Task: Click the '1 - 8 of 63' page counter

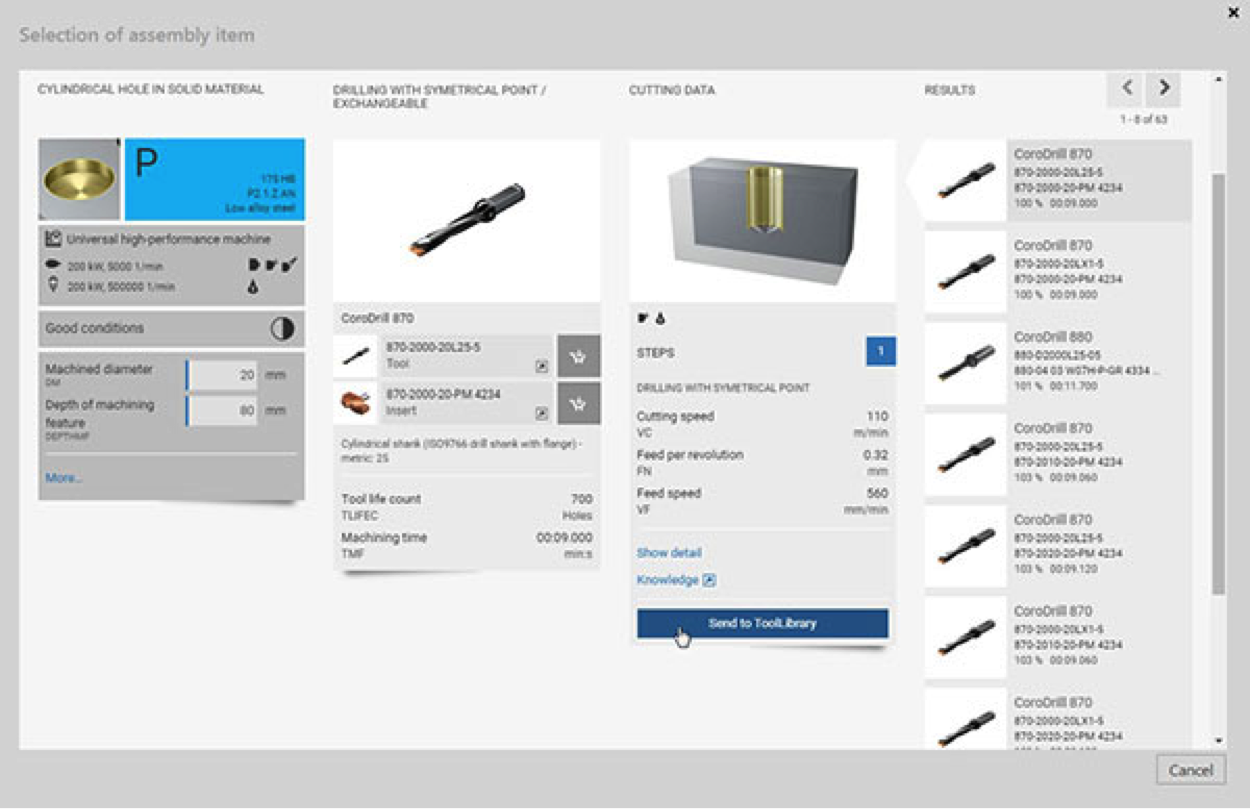Action: tap(1143, 119)
